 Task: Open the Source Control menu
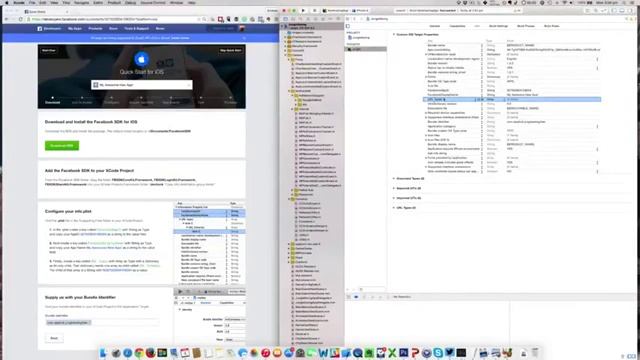[153, 2]
